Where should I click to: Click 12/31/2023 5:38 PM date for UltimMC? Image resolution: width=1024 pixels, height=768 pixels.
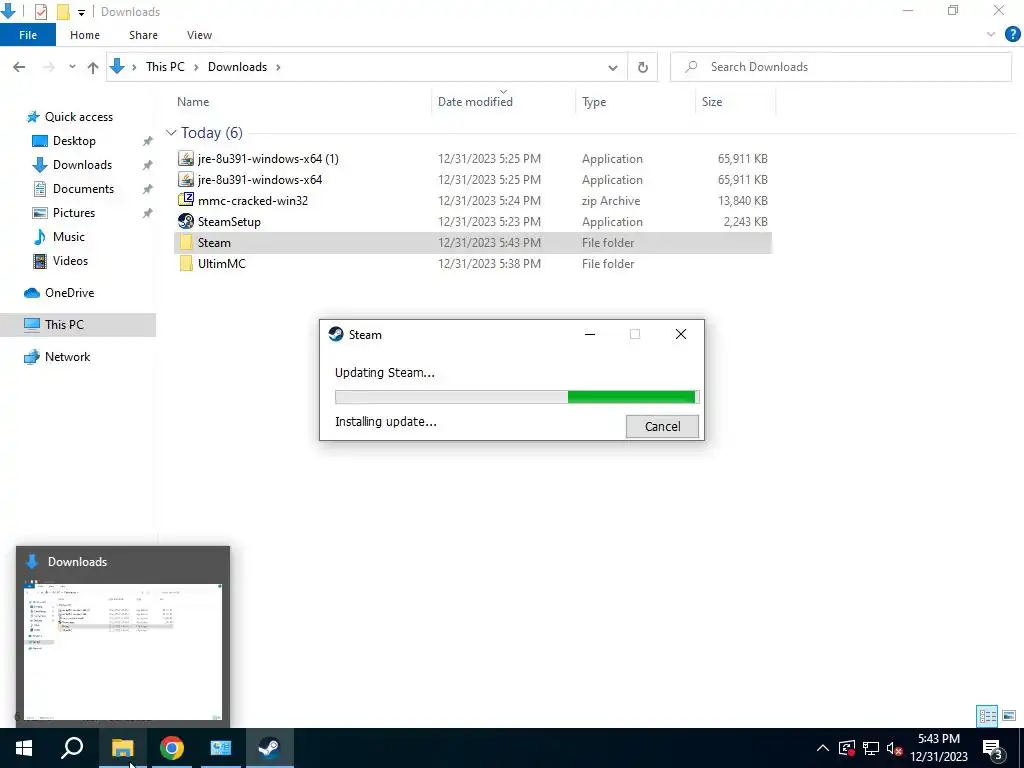coord(489,264)
